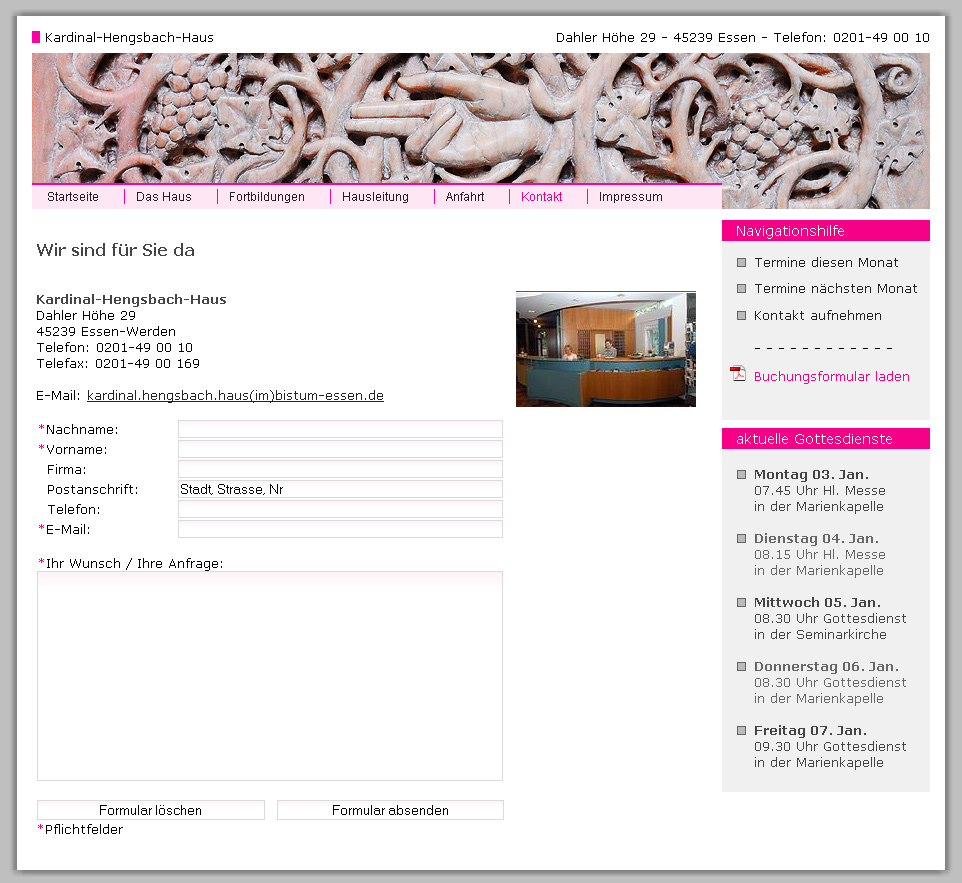Click the pink square logo beside Kardinal-Hengsbach-Haus
This screenshot has height=883, width=962.
coord(36,38)
